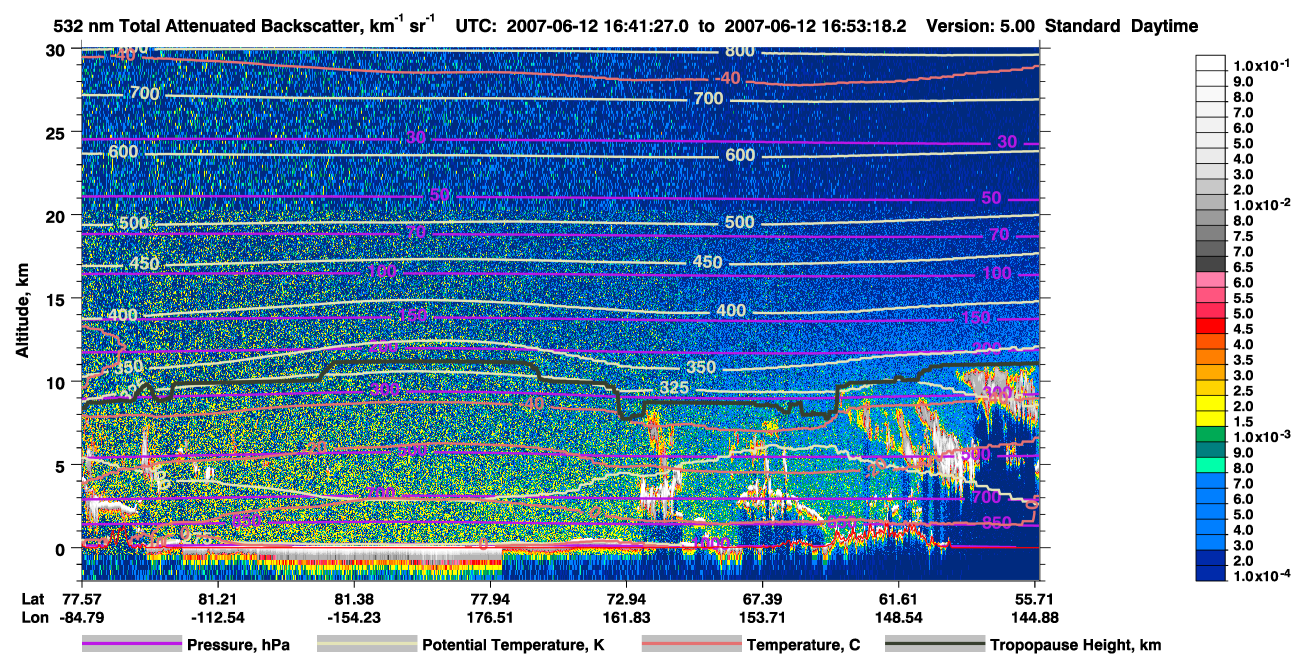This screenshot has width=1300, height=667.
Task: Click the white 325 contour label
Action: point(675,388)
